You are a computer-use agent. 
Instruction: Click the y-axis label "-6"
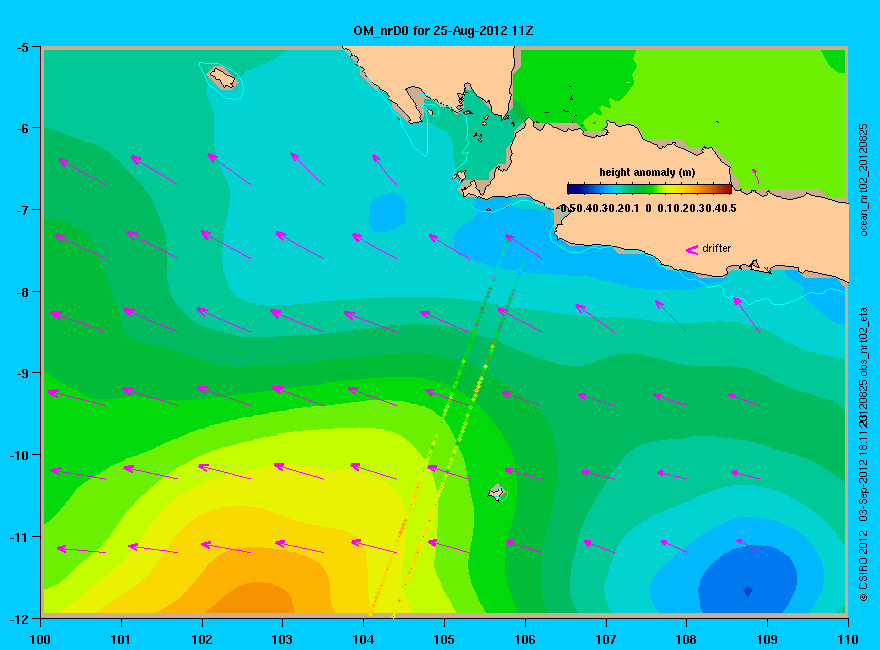[x=22, y=129]
